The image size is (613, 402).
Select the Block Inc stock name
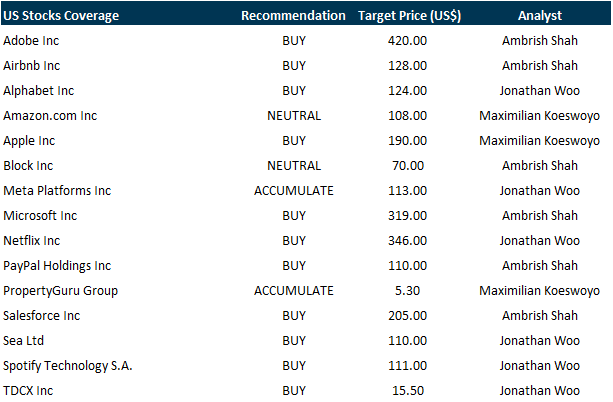(28, 166)
